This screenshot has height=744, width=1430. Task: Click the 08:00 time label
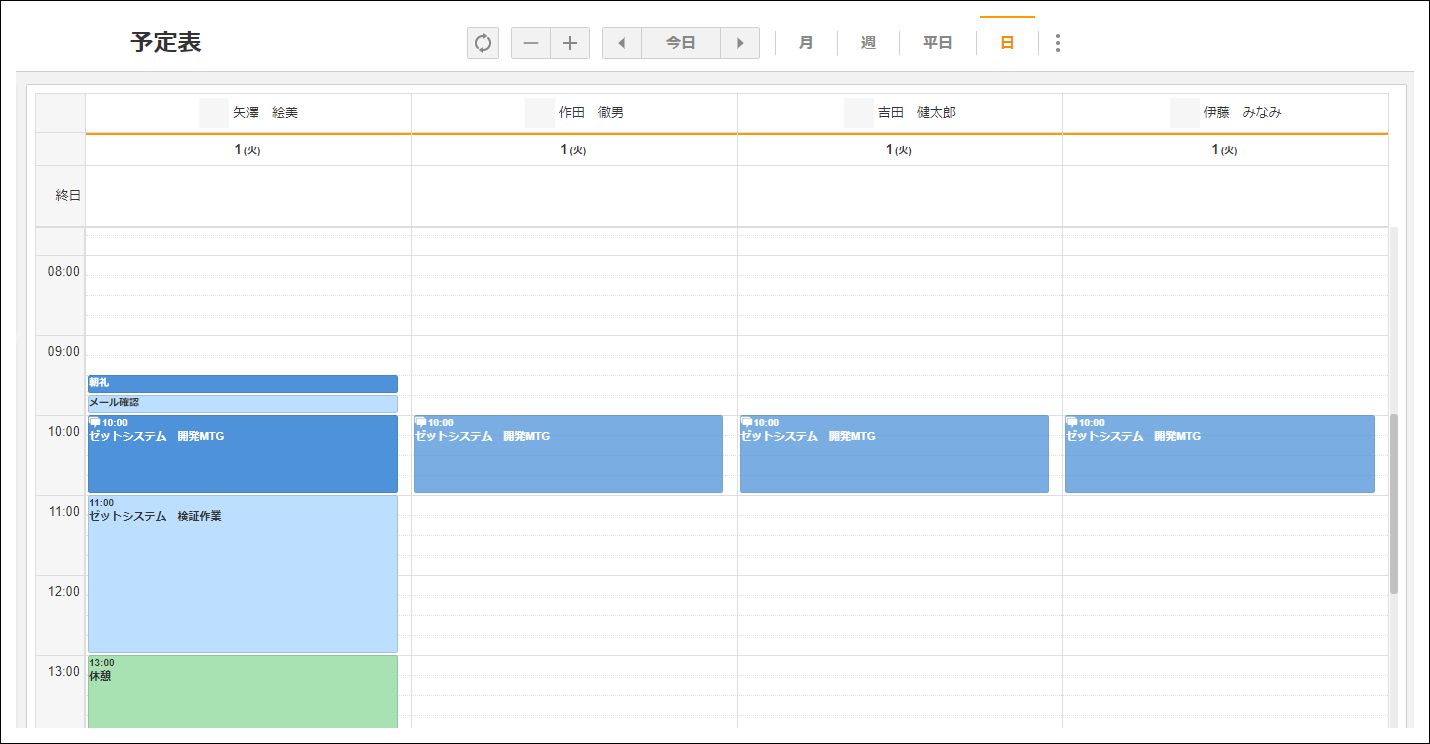(64, 271)
